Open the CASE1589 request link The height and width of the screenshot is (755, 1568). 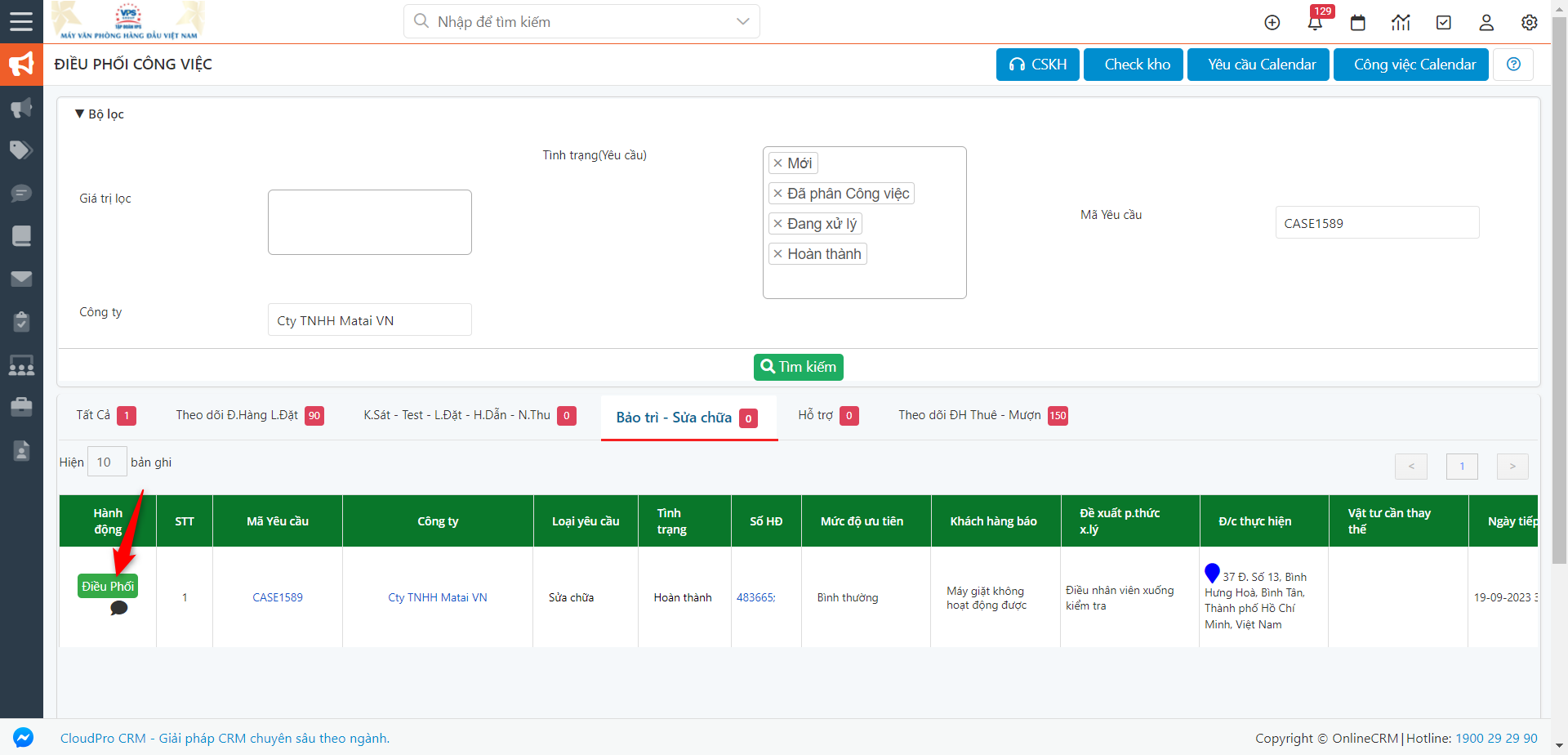point(278,597)
